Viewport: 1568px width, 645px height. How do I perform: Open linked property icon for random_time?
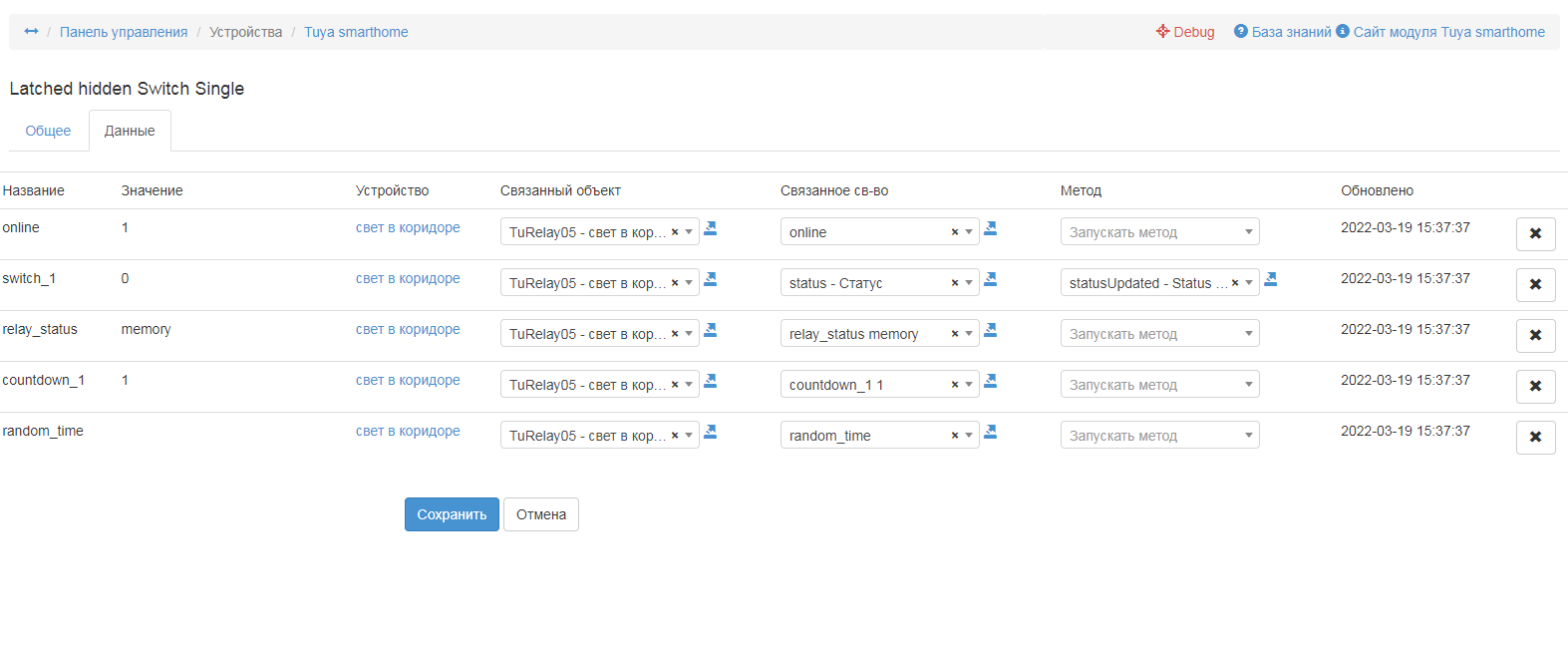pos(991,432)
